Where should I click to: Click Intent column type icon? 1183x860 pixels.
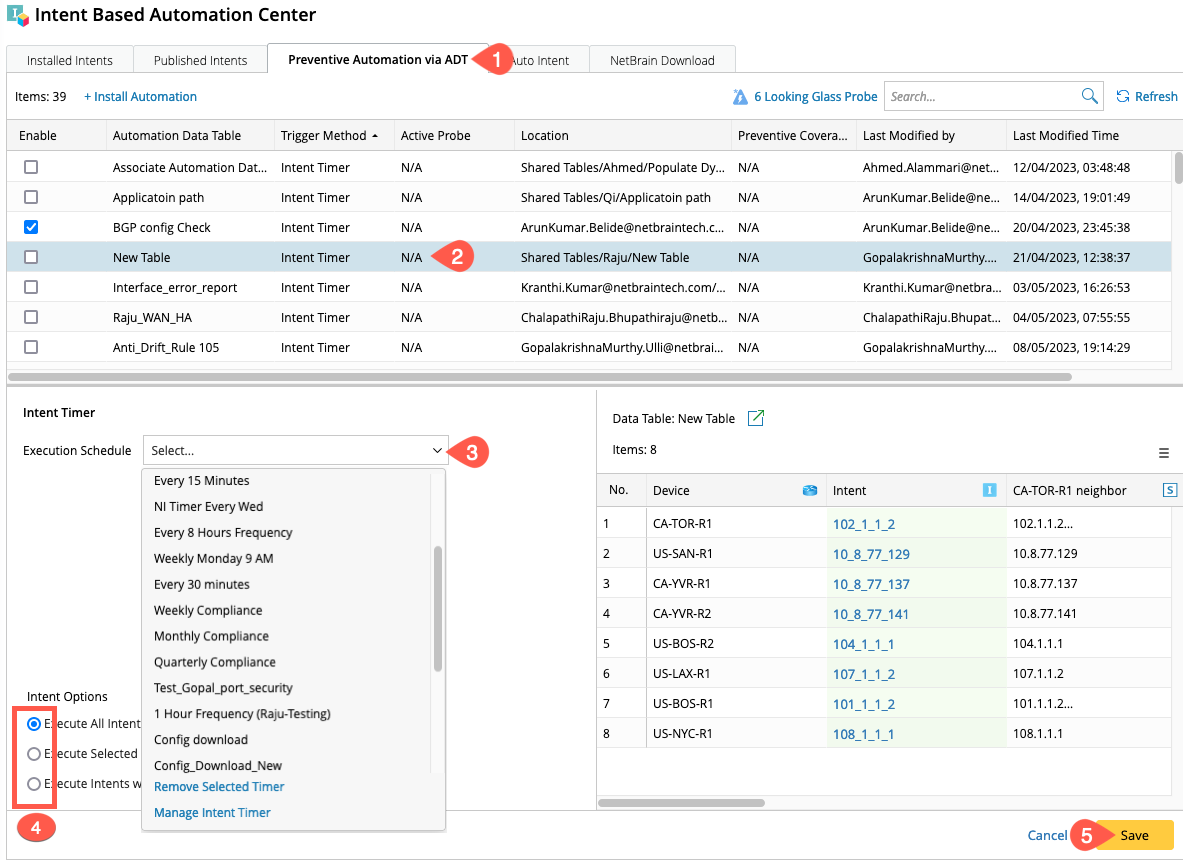point(990,490)
